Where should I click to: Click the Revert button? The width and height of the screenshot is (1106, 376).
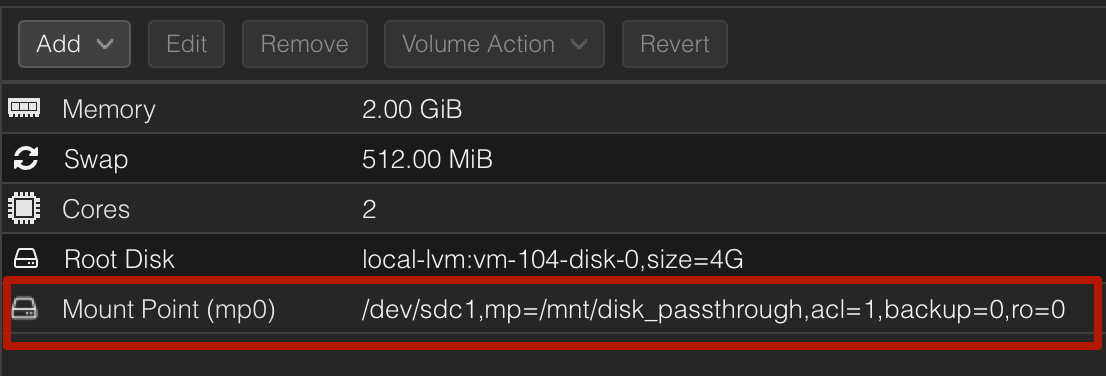(674, 44)
